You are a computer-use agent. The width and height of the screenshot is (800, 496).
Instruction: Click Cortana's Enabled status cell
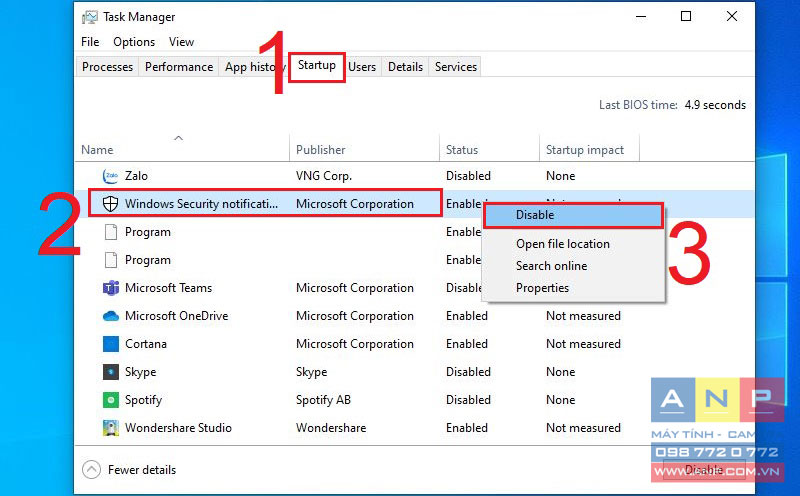(467, 344)
